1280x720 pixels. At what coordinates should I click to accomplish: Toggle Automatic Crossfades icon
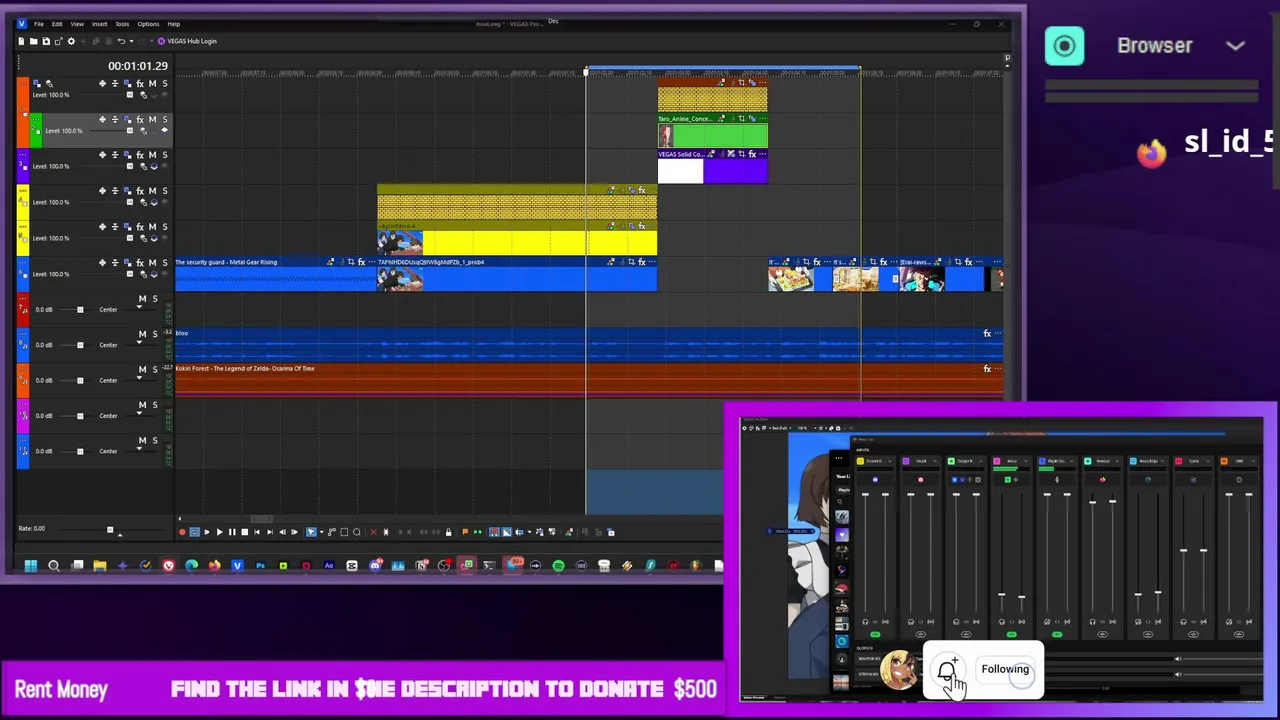507,532
